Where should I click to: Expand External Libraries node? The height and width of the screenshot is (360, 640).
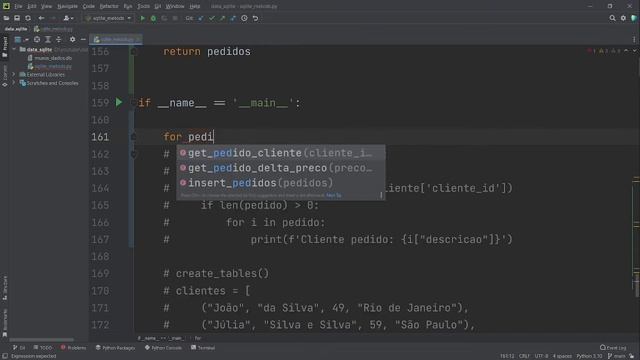tap(14, 75)
